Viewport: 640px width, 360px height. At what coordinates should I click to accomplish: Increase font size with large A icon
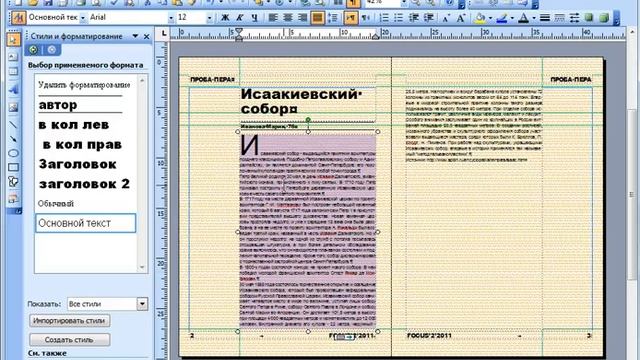[461, 18]
